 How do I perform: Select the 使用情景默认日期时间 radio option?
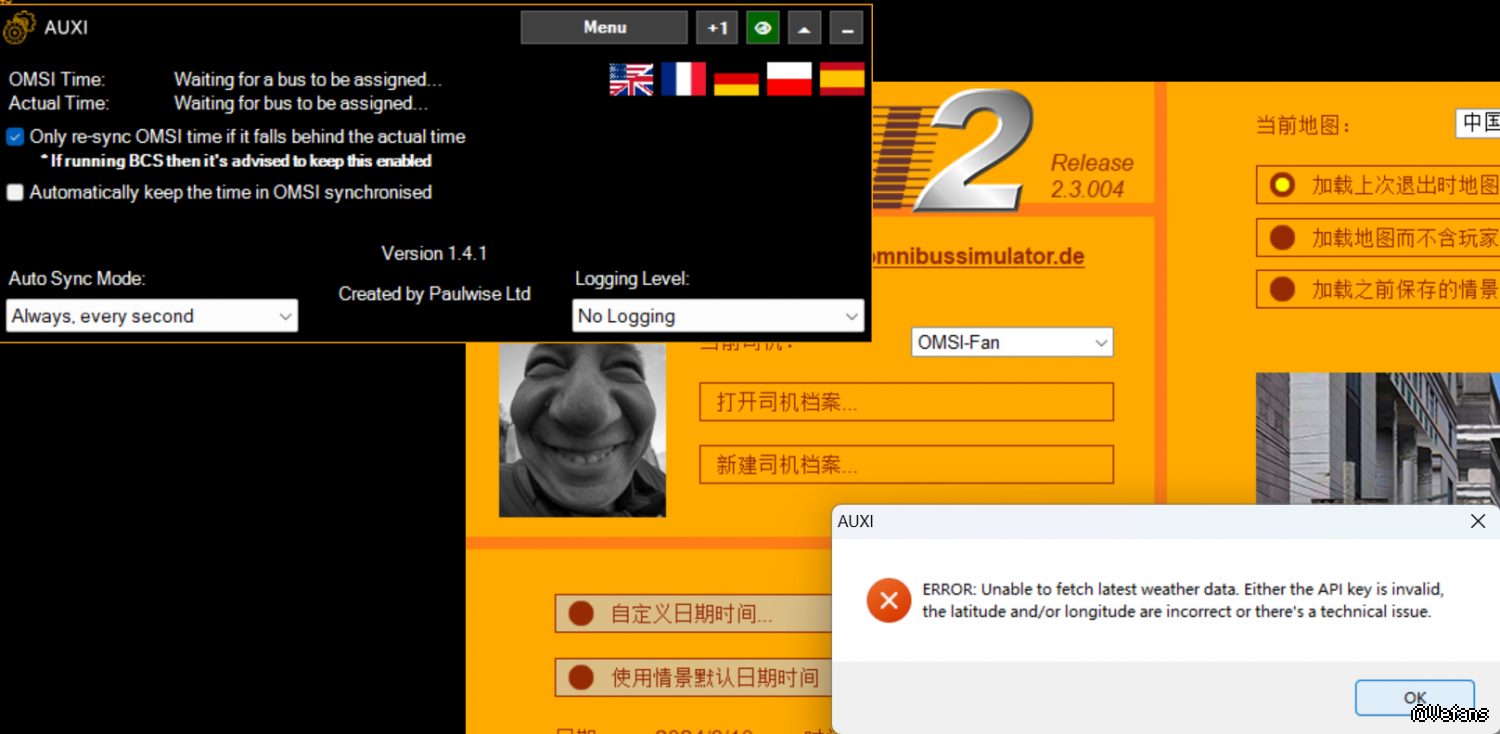click(x=581, y=678)
